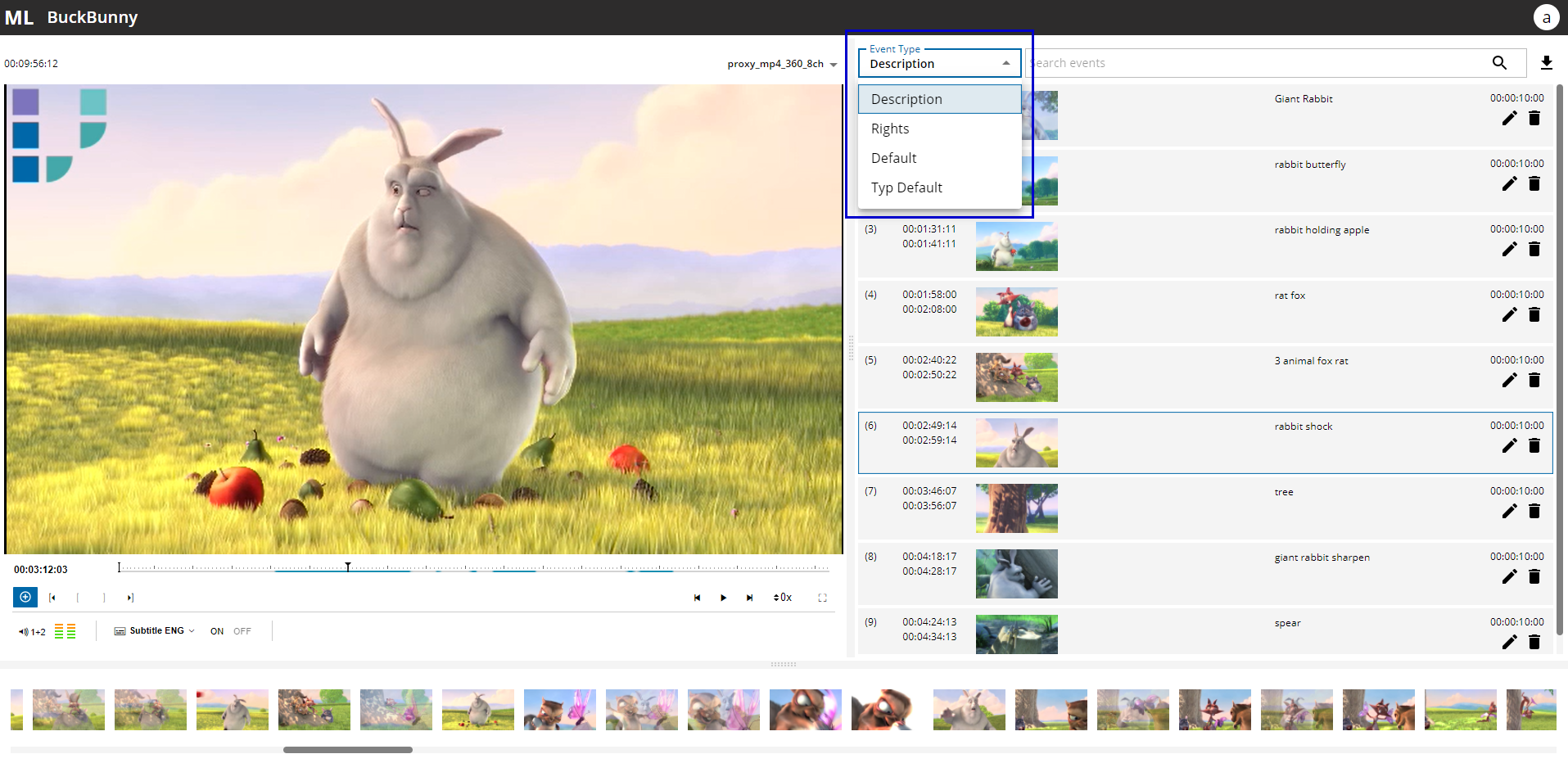Open thumbnail of rabbit shock event
This screenshot has height=763, width=1568.
point(1017,443)
